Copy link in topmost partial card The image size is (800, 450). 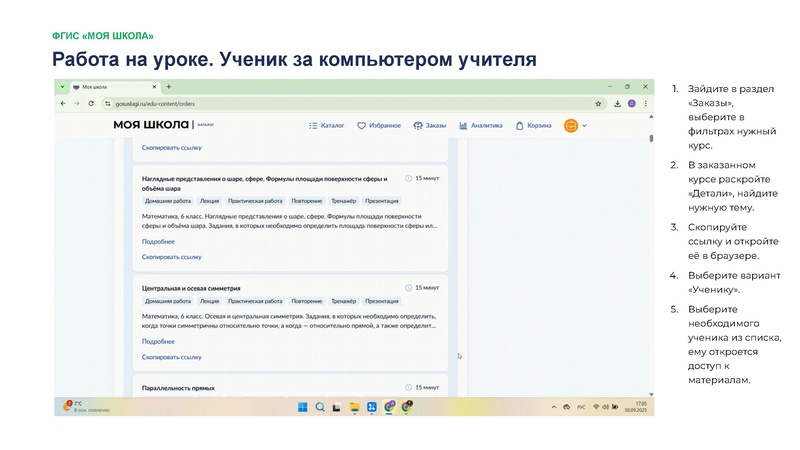171,147
